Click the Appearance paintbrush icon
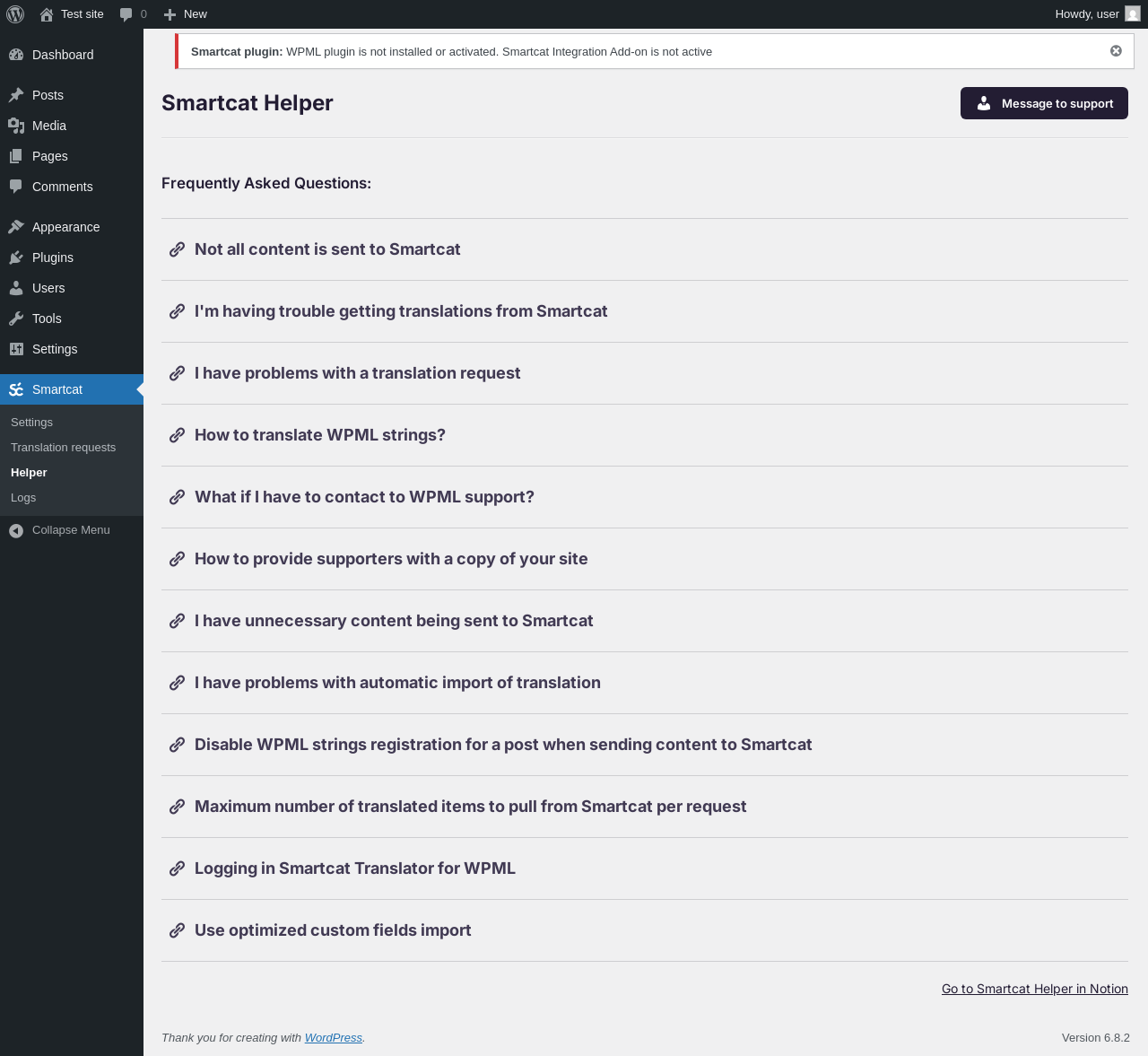Screen dimensions: 1148x1056 click(16, 227)
